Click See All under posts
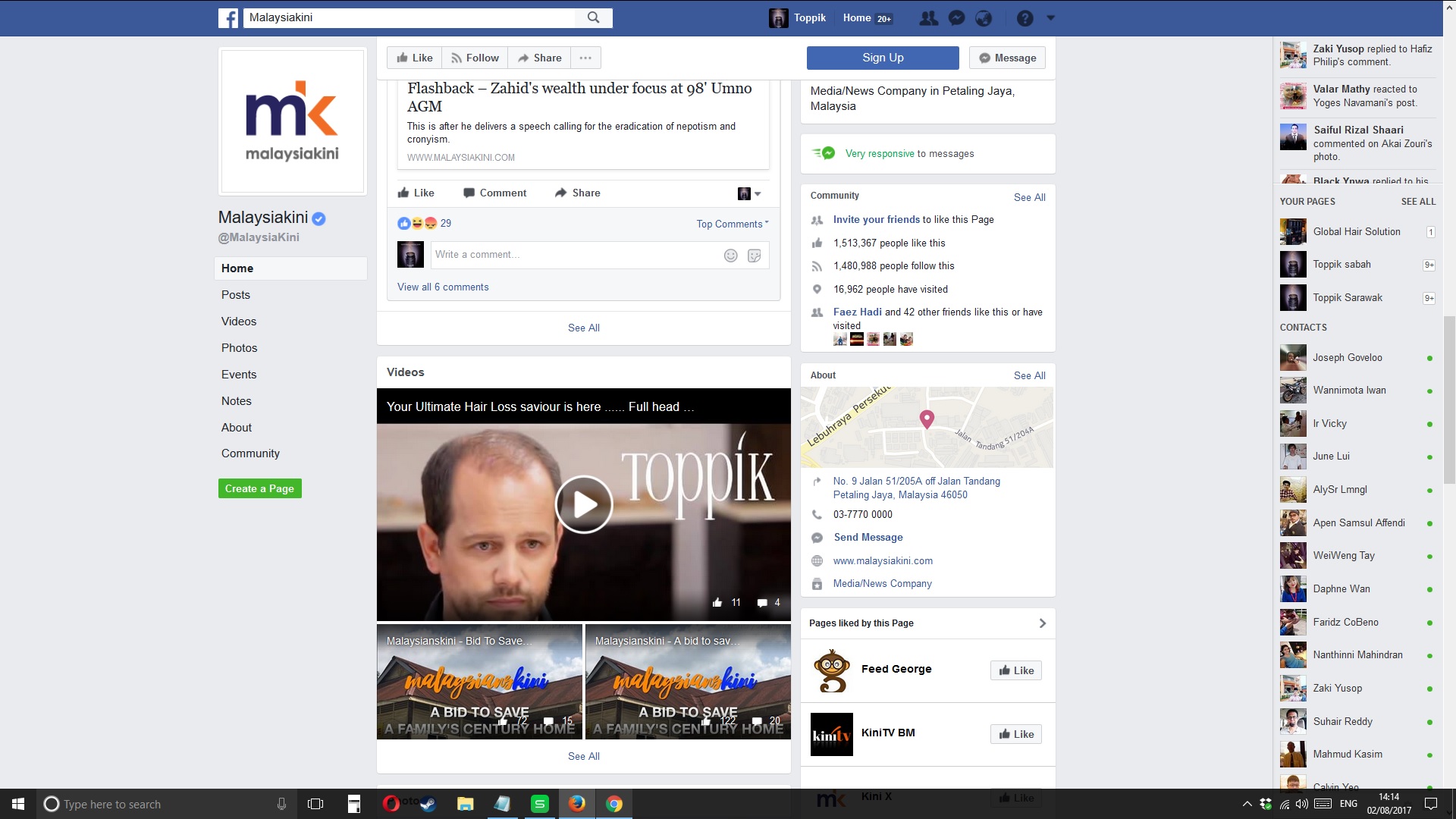 (x=584, y=328)
